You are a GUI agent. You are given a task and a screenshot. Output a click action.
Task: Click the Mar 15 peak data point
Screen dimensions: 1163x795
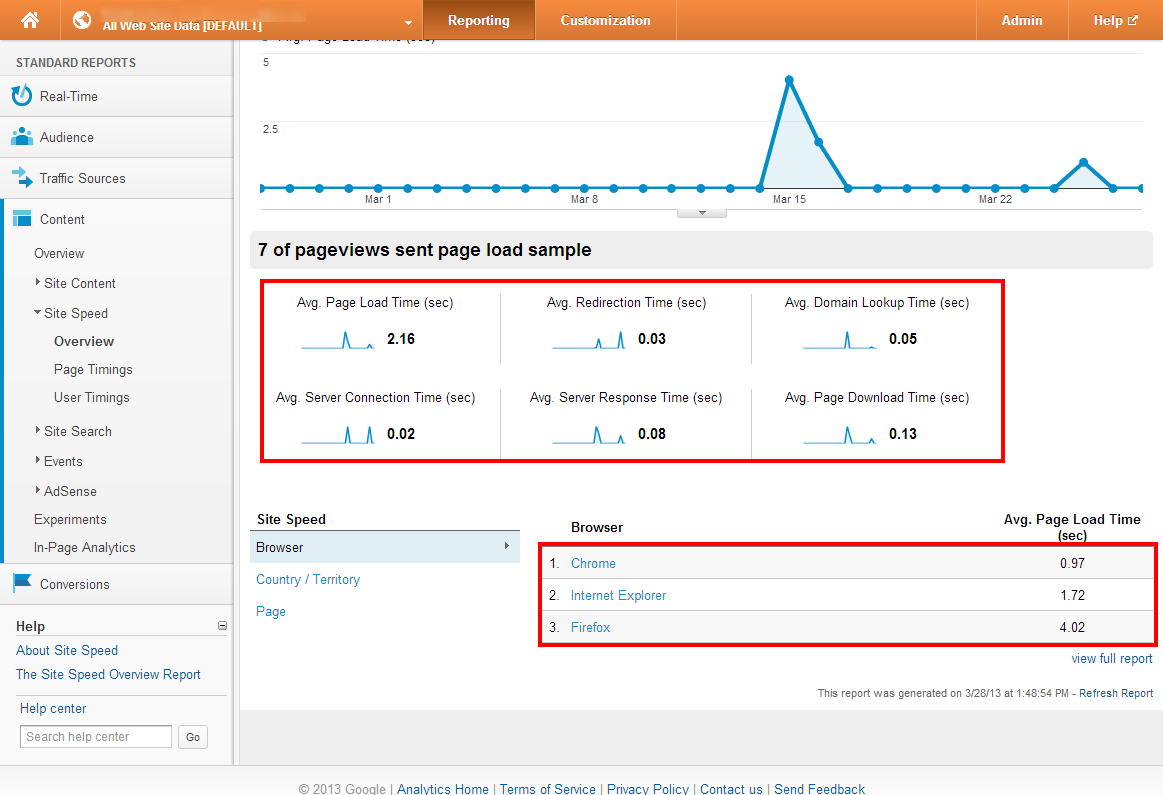(789, 80)
